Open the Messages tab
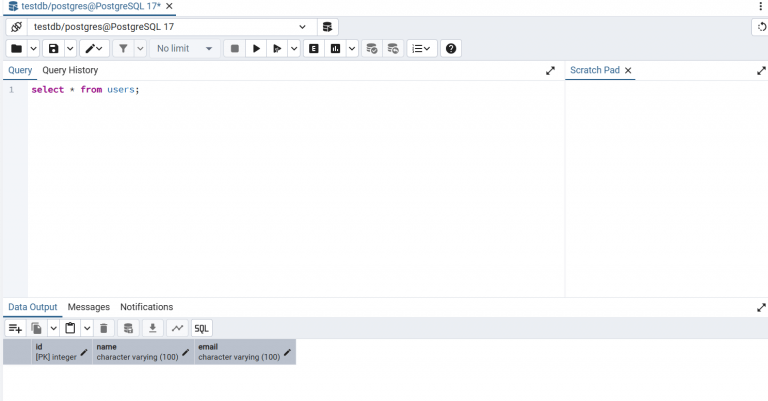Screen dimensions: 768x401 [x=89, y=307]
